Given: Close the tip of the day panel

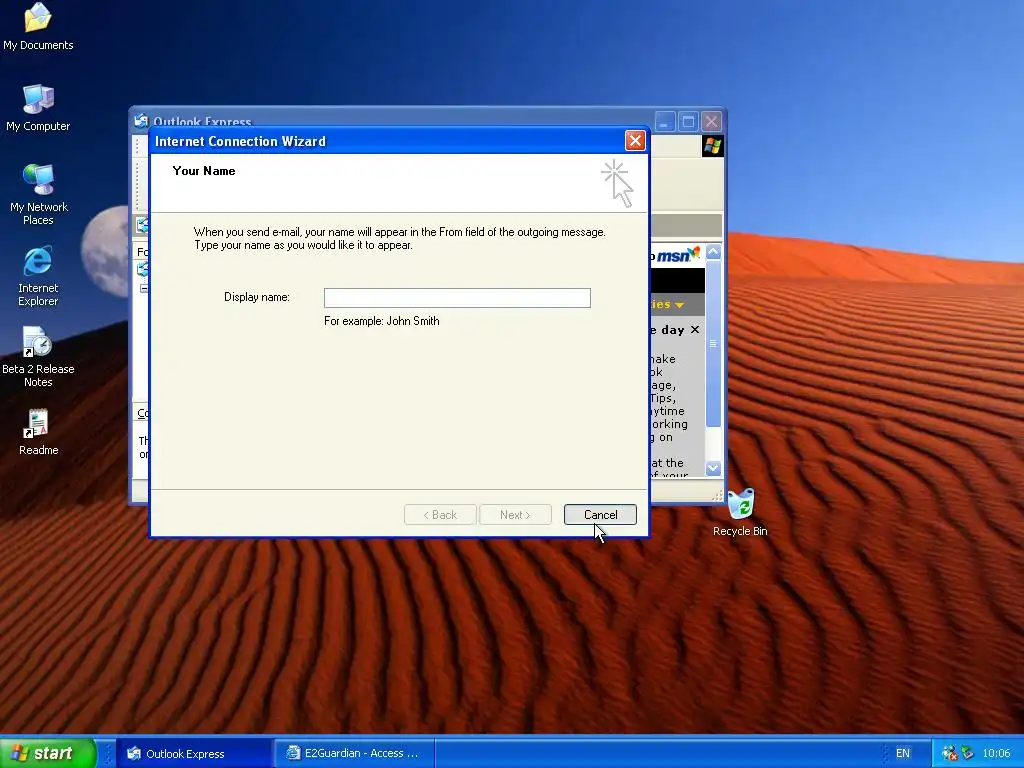Looking at the screenshot, I should point(695,330).
